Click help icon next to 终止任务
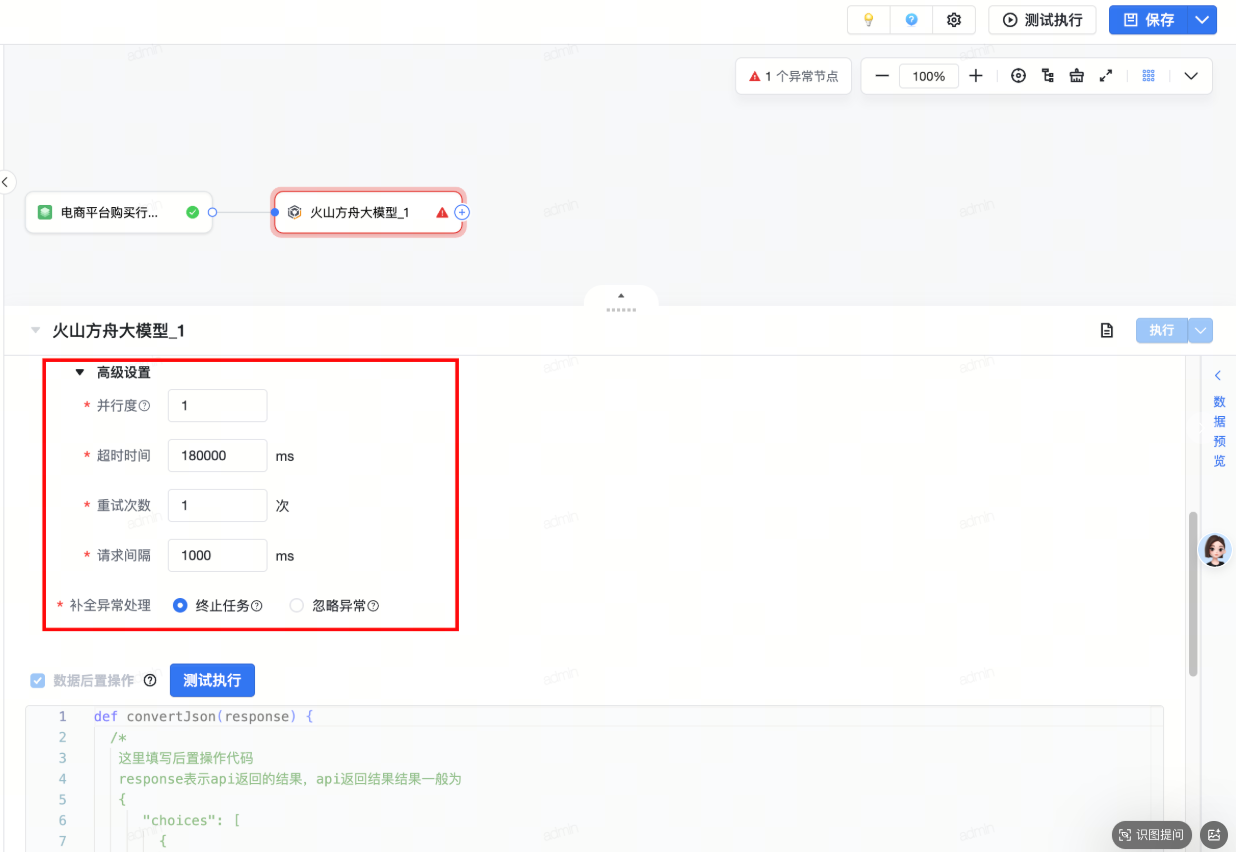Screen dimensions: 1236x852 click(x=257, y=606)
